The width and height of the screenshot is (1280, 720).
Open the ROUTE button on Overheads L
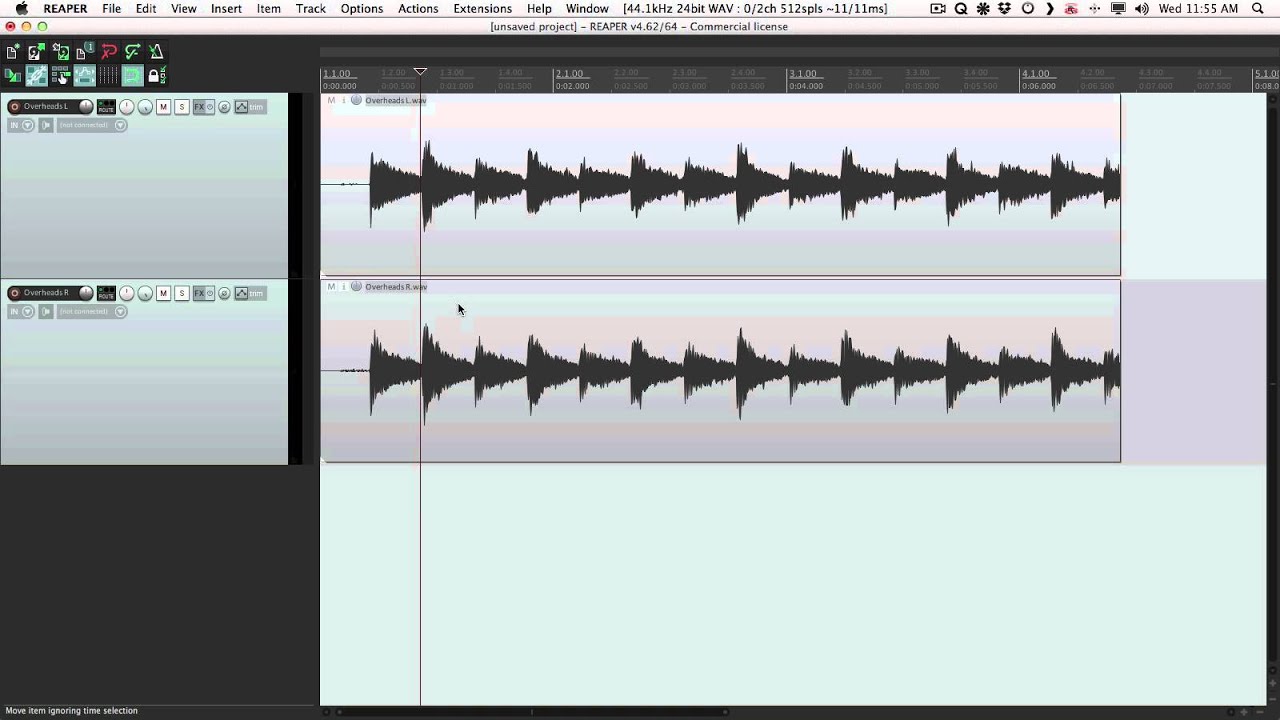(x=106, y=107)
